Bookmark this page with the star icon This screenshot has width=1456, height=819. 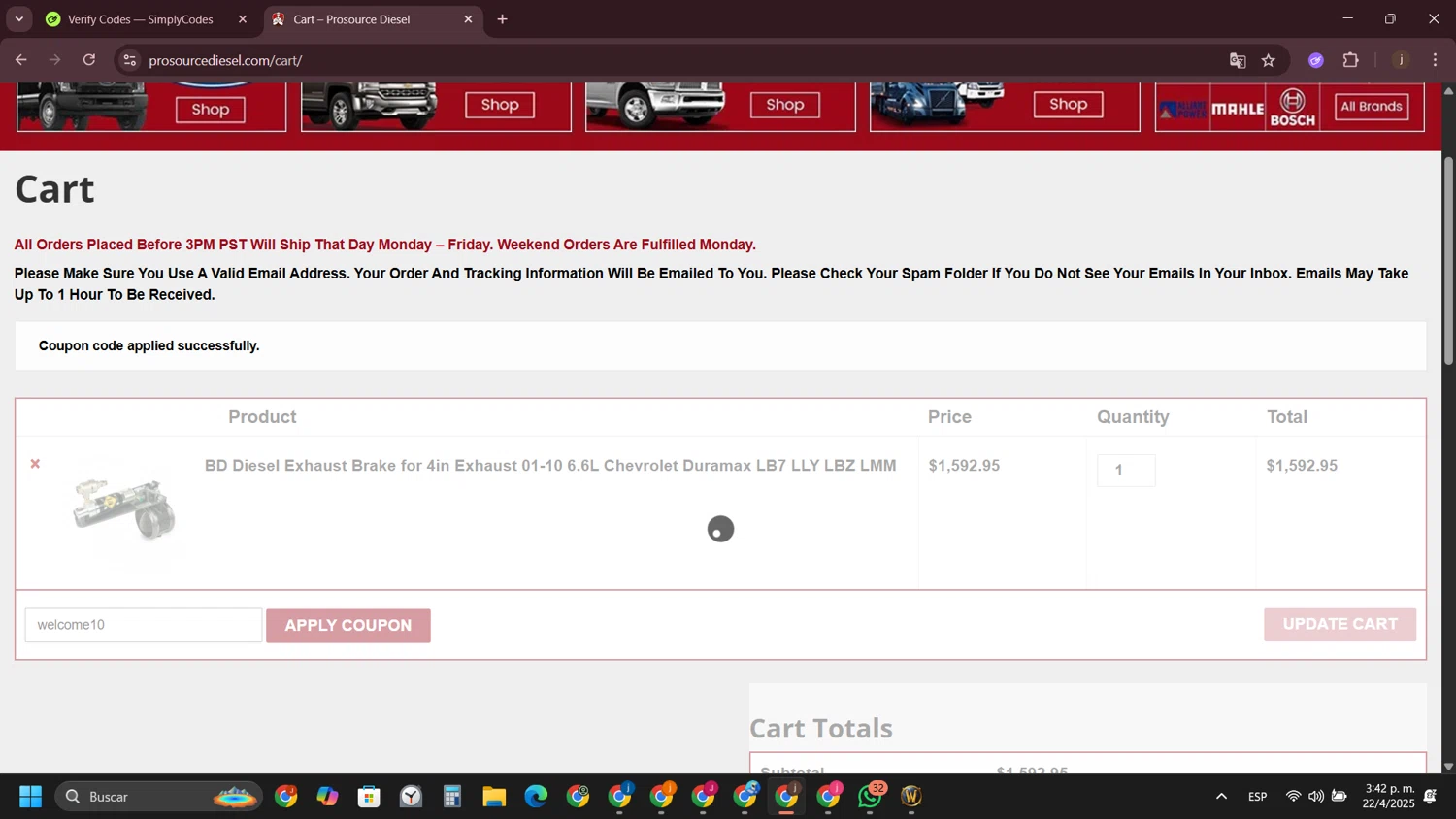coord(1269,60)
